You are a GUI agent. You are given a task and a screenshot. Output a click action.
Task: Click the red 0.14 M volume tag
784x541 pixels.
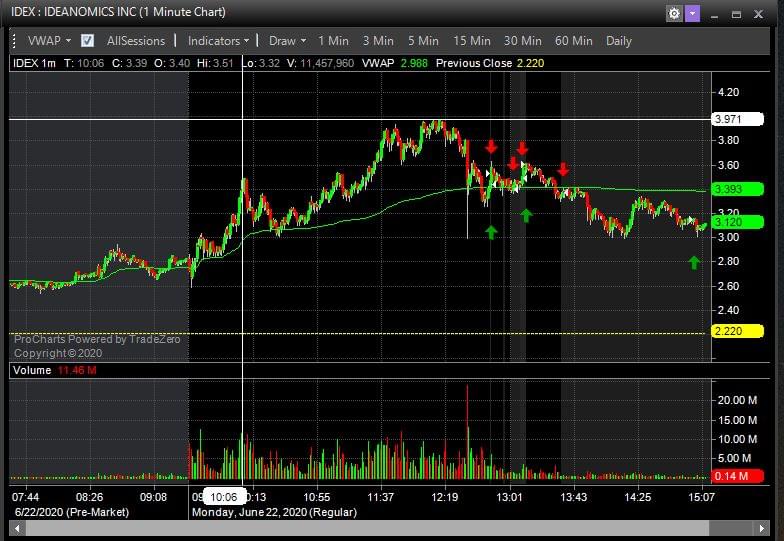click(x=738, y=476)
